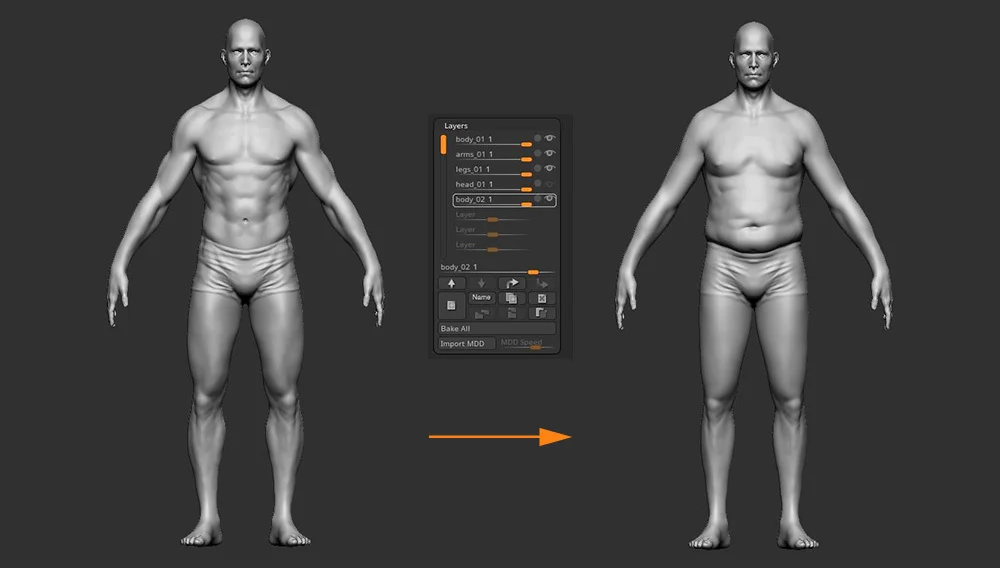
Task: Click the Layers panel title
Action: pos(455,126)
